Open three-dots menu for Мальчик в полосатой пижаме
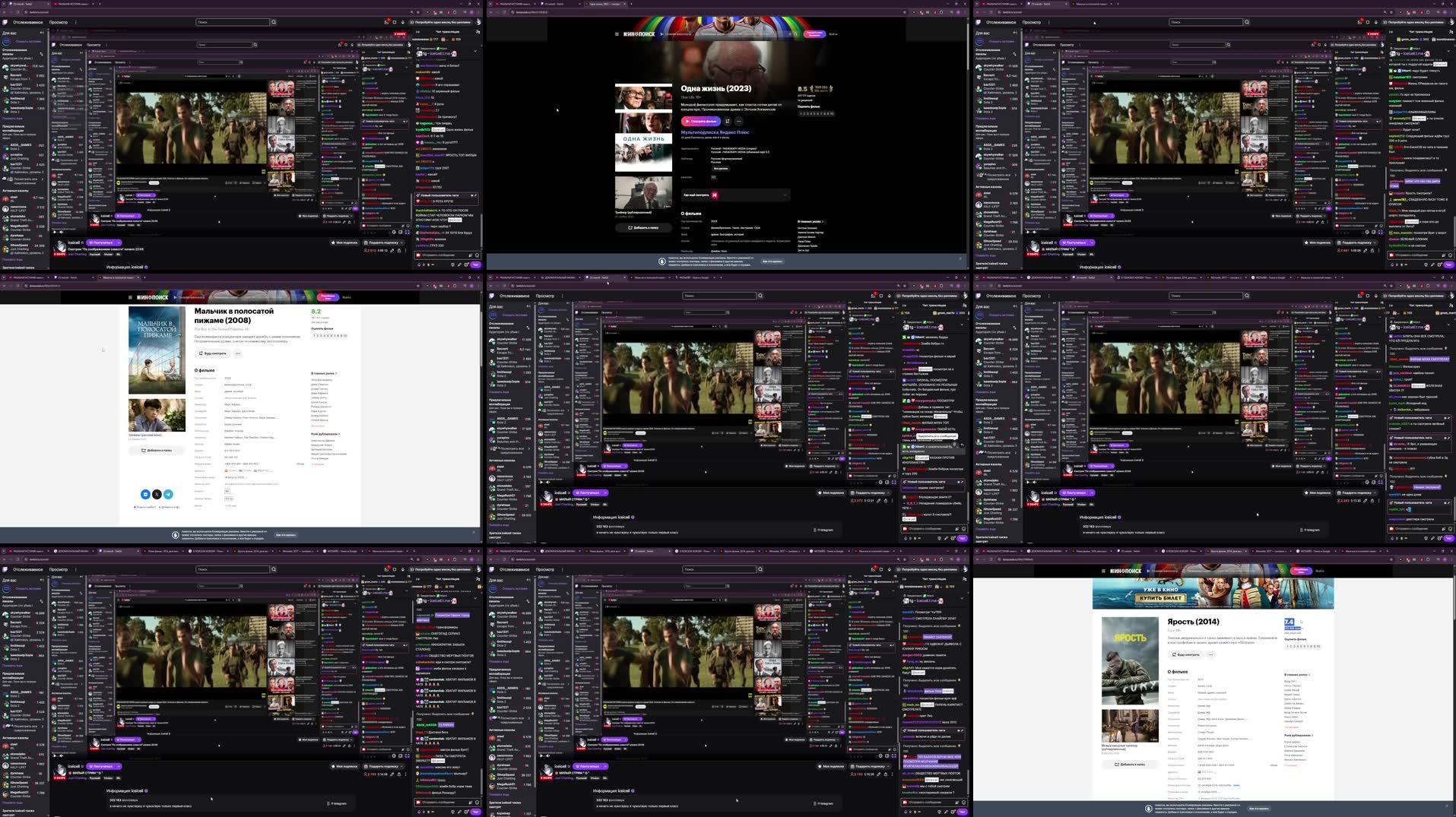Viewport: 1456px width, 817px height. (x=237, y=353)
